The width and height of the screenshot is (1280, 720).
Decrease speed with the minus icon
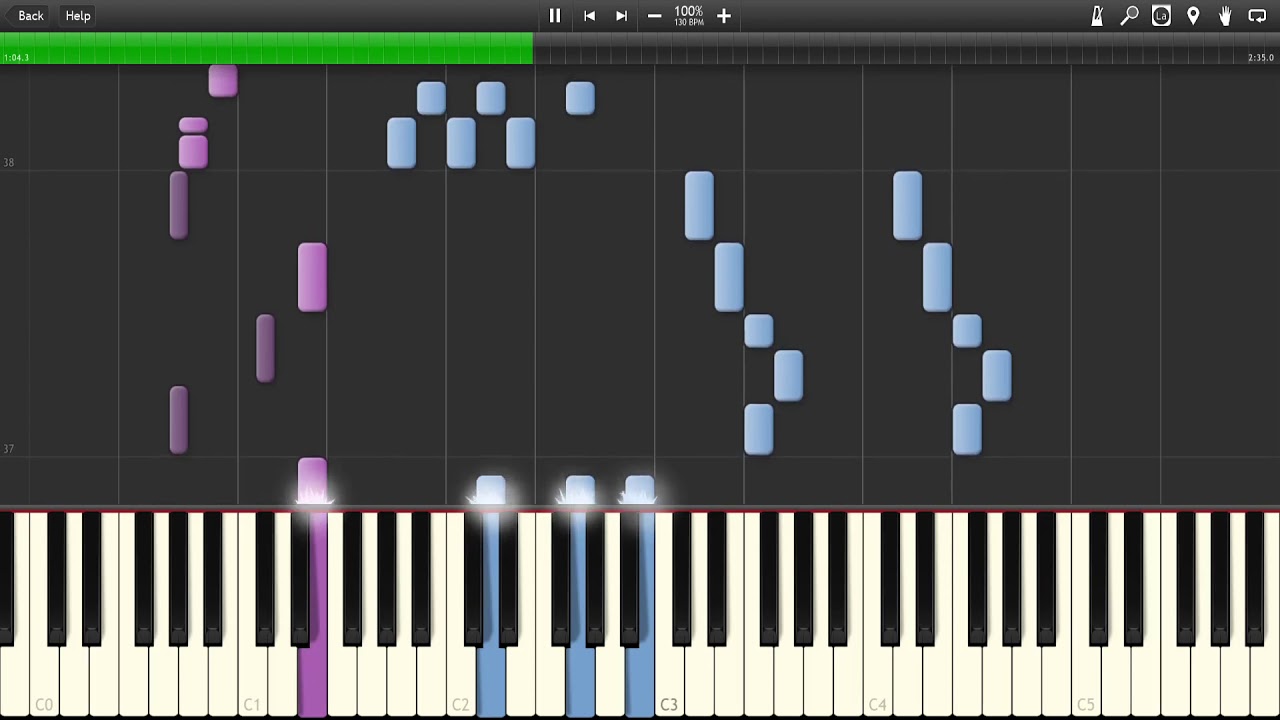point(654,16)
